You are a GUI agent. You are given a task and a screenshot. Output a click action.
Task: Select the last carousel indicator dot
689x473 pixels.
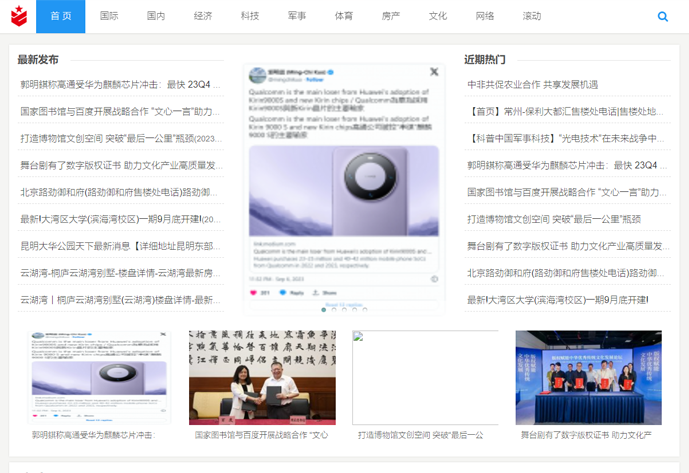pyautogui.click(x=363, y=309)
